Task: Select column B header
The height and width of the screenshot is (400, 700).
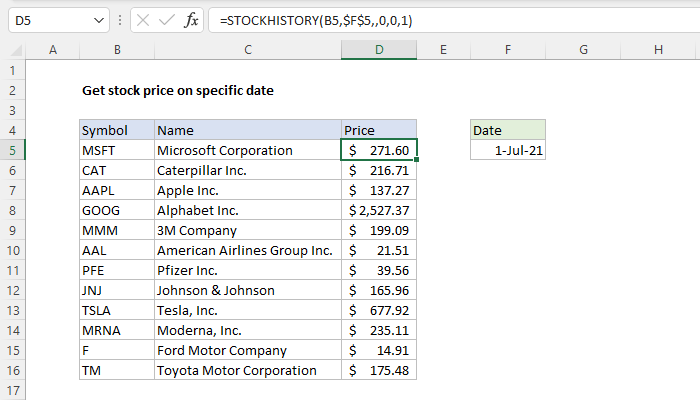Action: pyautogui.click(x=117, y=50)
